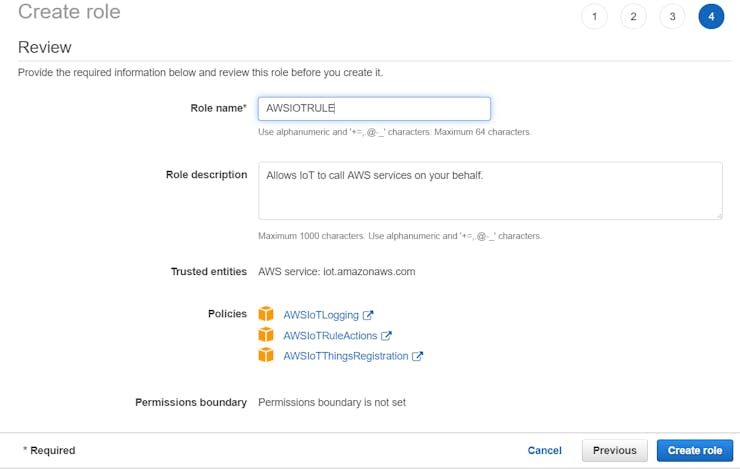Click the AWSIoTThingsRegistration policy cube icon
This screenshot has height=469, width=740.
coord(266,355)
